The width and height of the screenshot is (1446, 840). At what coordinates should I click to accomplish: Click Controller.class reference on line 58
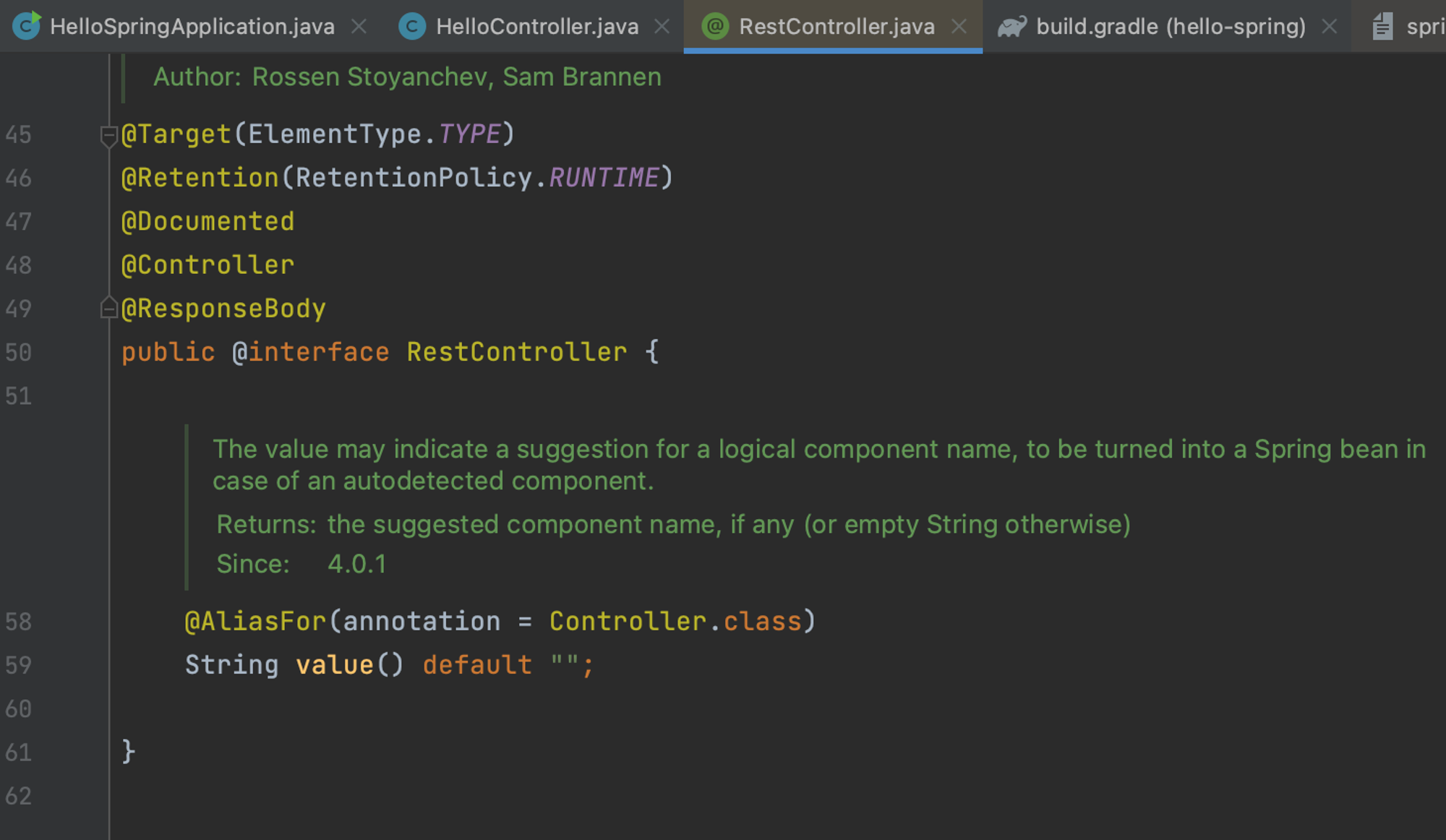click(x=675, y=622)
